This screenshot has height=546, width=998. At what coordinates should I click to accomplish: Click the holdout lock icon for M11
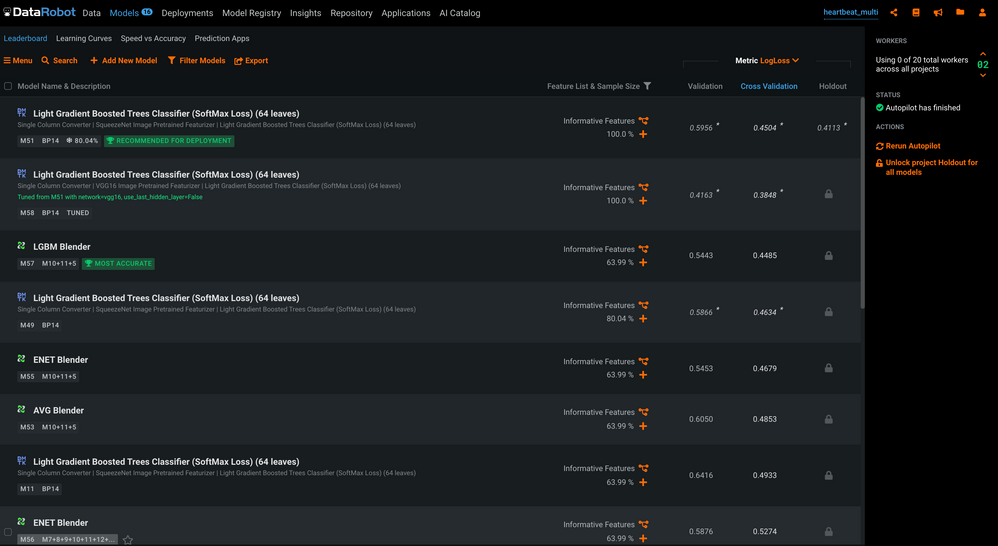829,475
